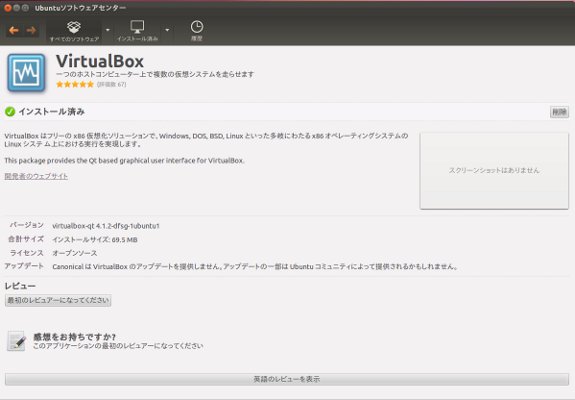Click the empty screenshot placeholder
575x400 pixels.
[494, 171]
